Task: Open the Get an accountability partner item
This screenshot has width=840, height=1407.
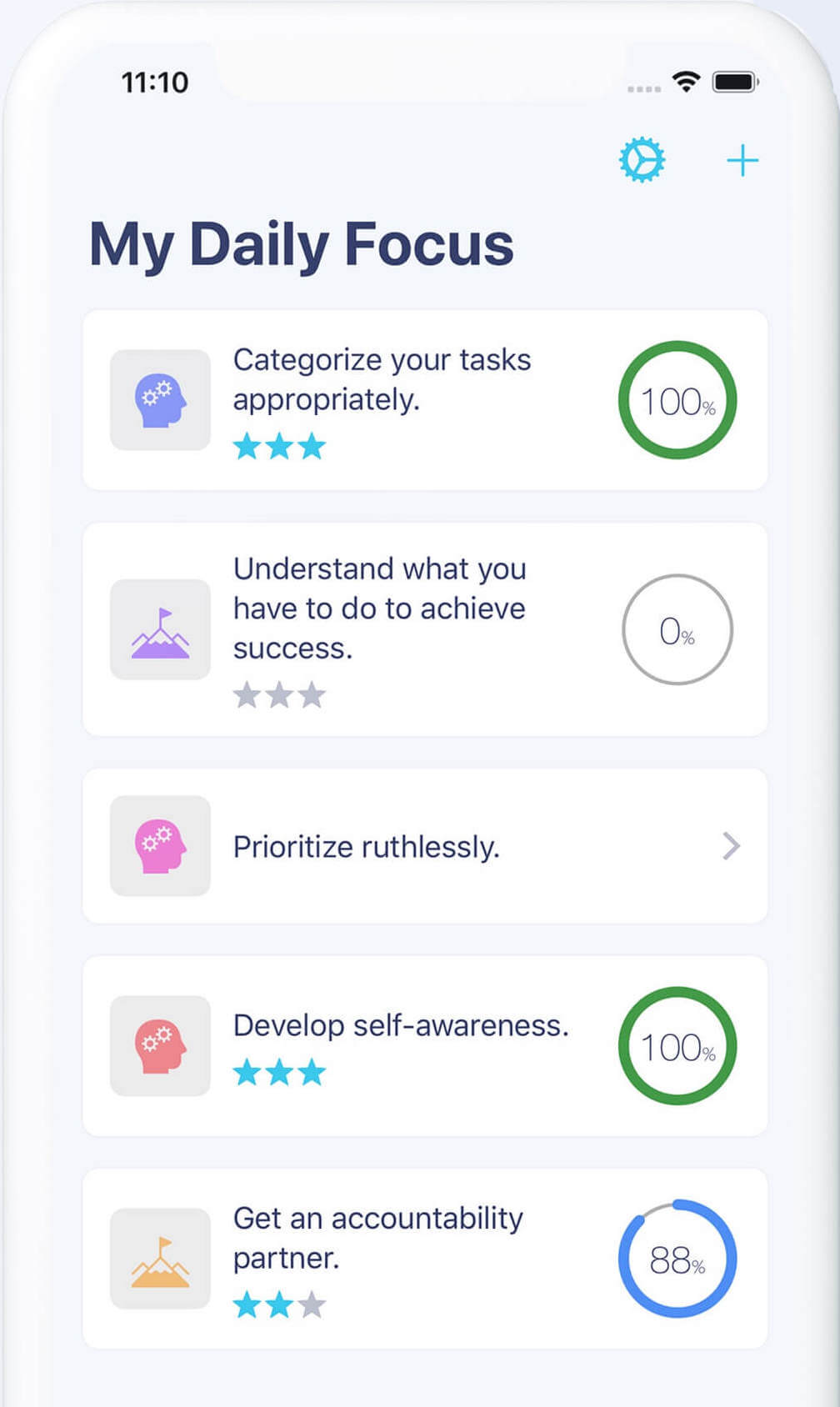Action: (425, 1259)
